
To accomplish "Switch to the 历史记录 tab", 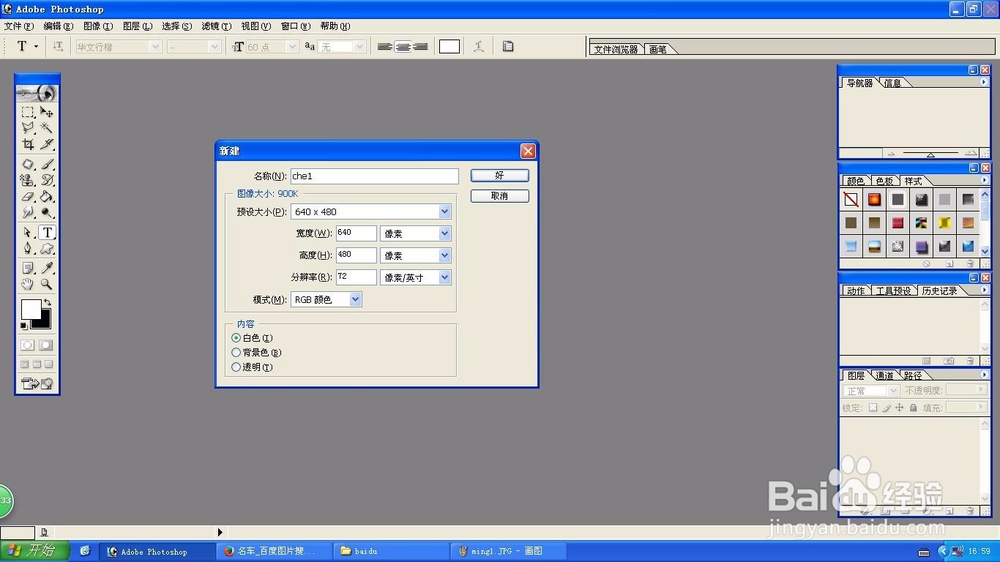I will click(x=939, y=291).
